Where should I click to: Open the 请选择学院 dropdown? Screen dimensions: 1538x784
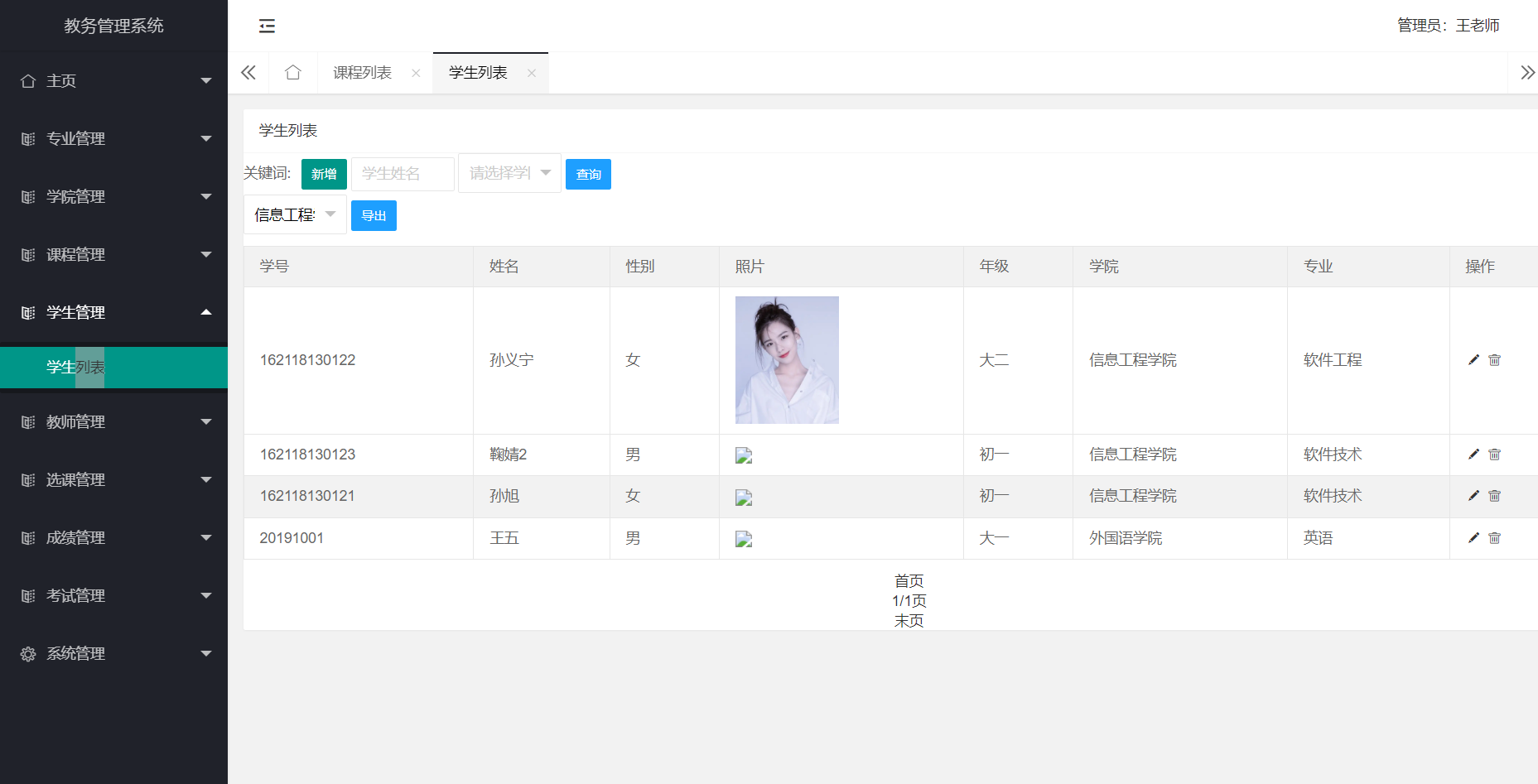(509, 173)
